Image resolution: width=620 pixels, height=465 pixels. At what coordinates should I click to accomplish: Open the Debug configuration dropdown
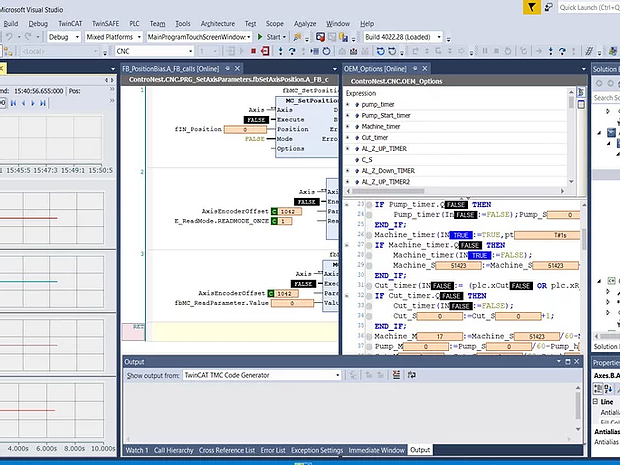[64, 37]
